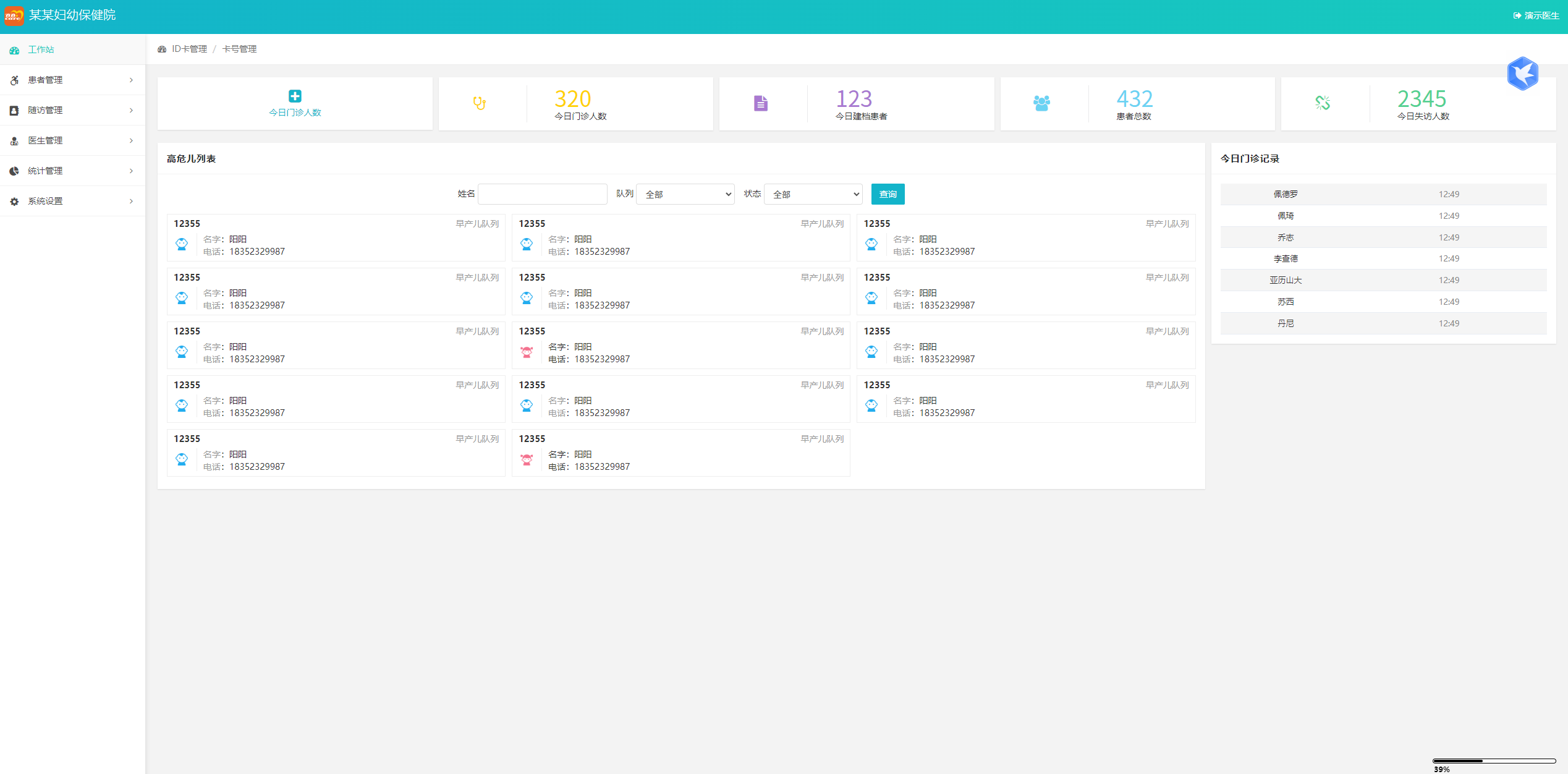This screenshot has height=774, width=1568.
Task: Open the 系统设置 sidebar menu
Action: (72, 201)
